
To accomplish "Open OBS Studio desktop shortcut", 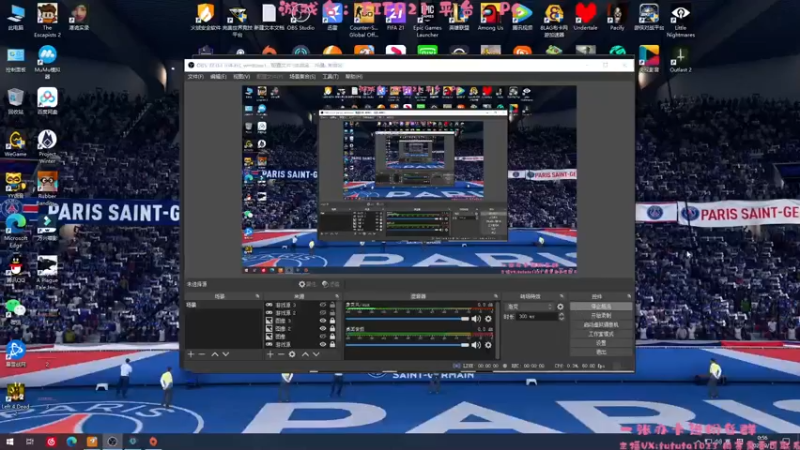I will click(x=301, y=17).
